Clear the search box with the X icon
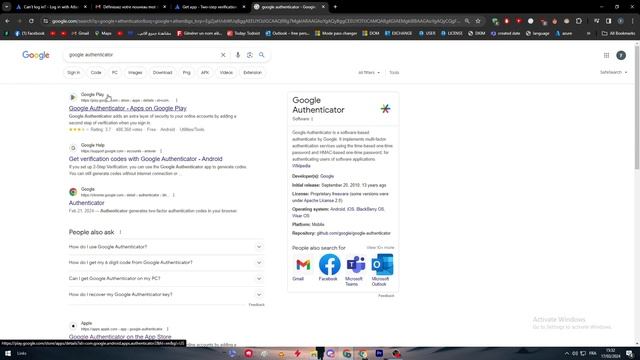The image size is (640, 360). (x=223, y=55)
